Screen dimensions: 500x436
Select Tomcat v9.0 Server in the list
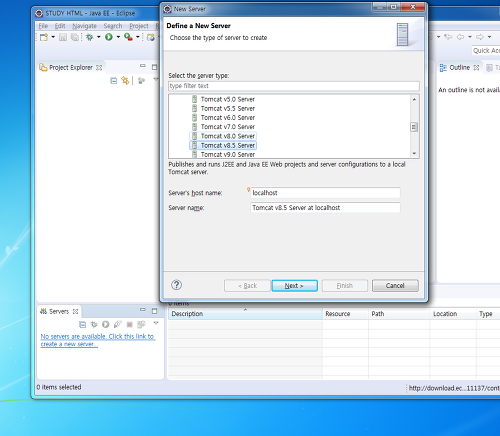(224, 154)
